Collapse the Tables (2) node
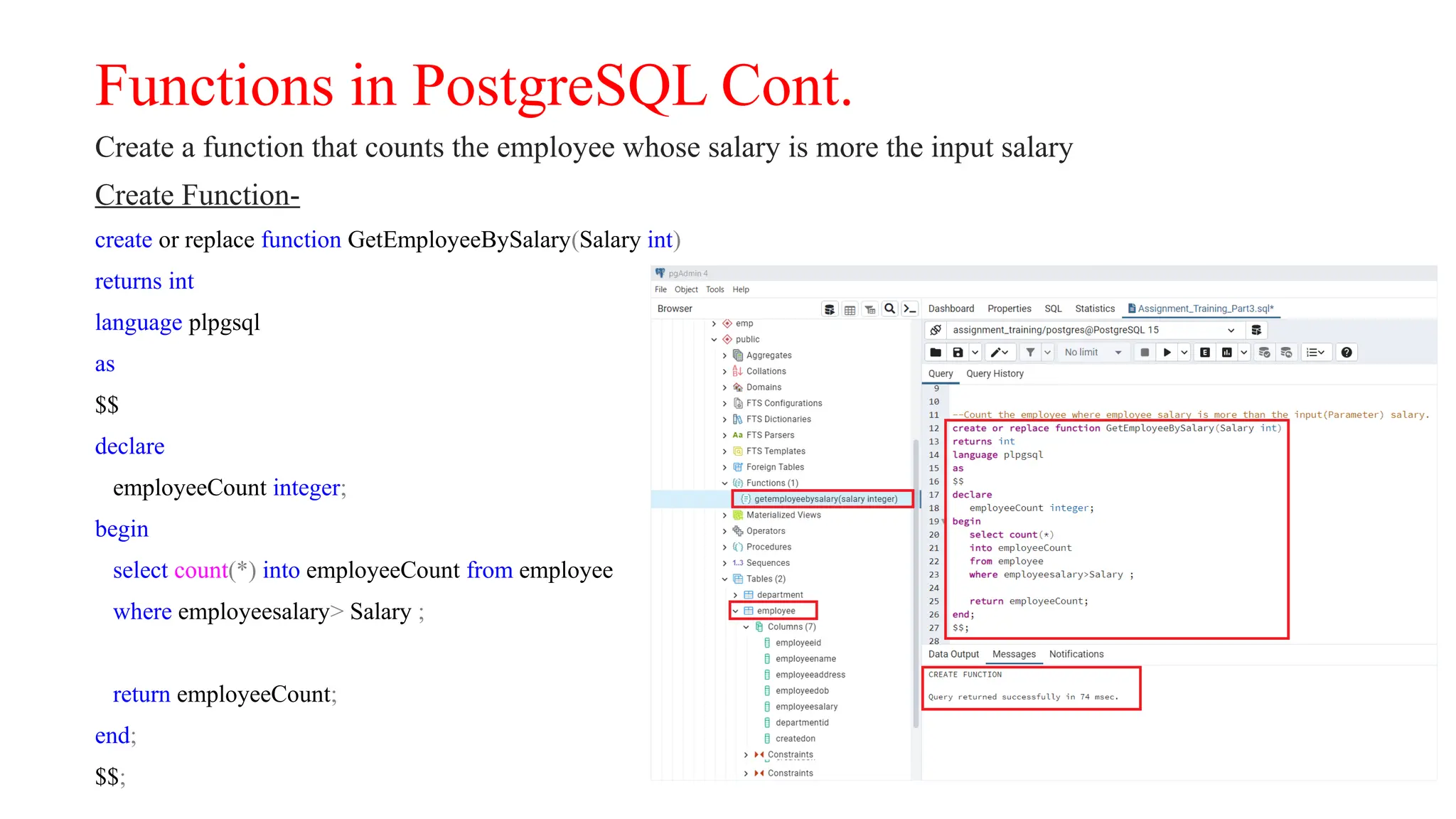 pos(725,579)
